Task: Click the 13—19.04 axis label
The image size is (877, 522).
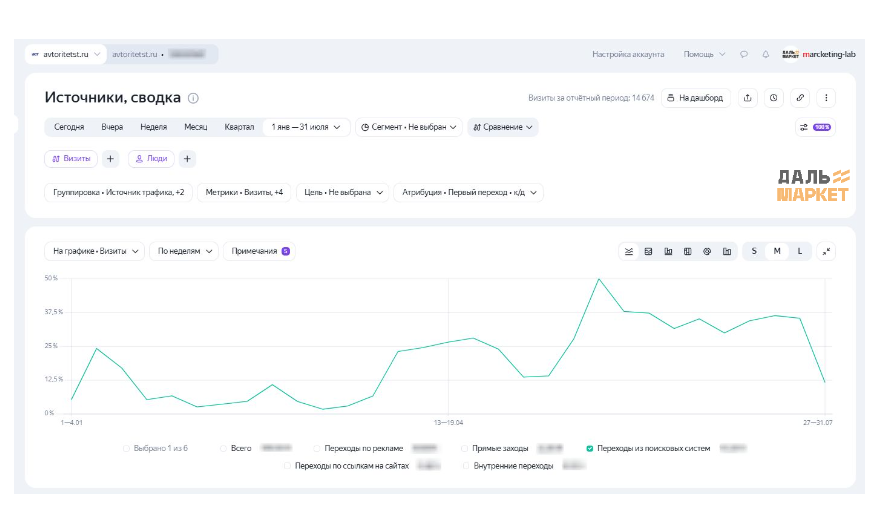Action: pos(448,423)
